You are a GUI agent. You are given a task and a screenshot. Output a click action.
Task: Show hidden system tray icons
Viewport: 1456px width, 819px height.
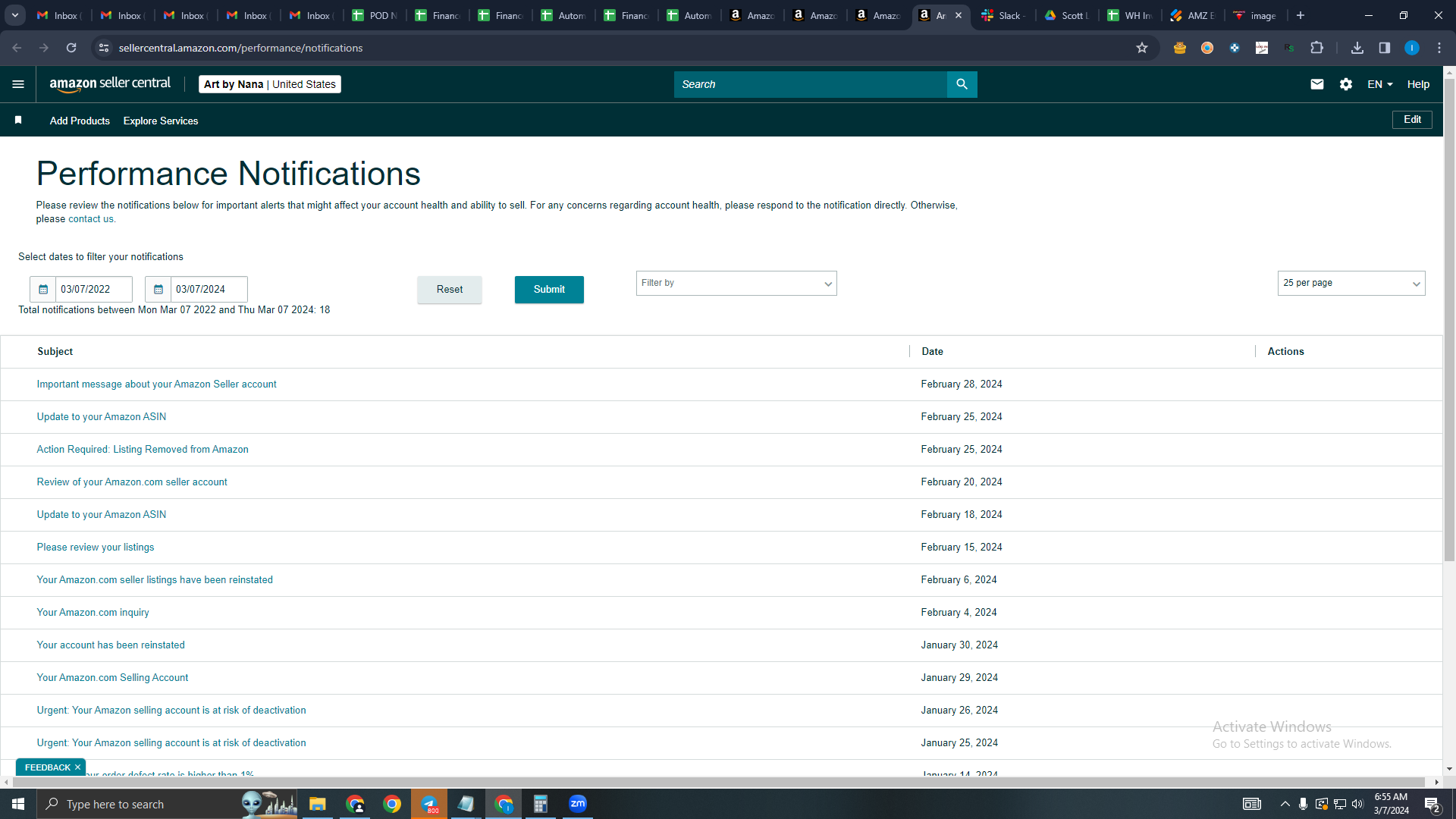[1285, 804]
